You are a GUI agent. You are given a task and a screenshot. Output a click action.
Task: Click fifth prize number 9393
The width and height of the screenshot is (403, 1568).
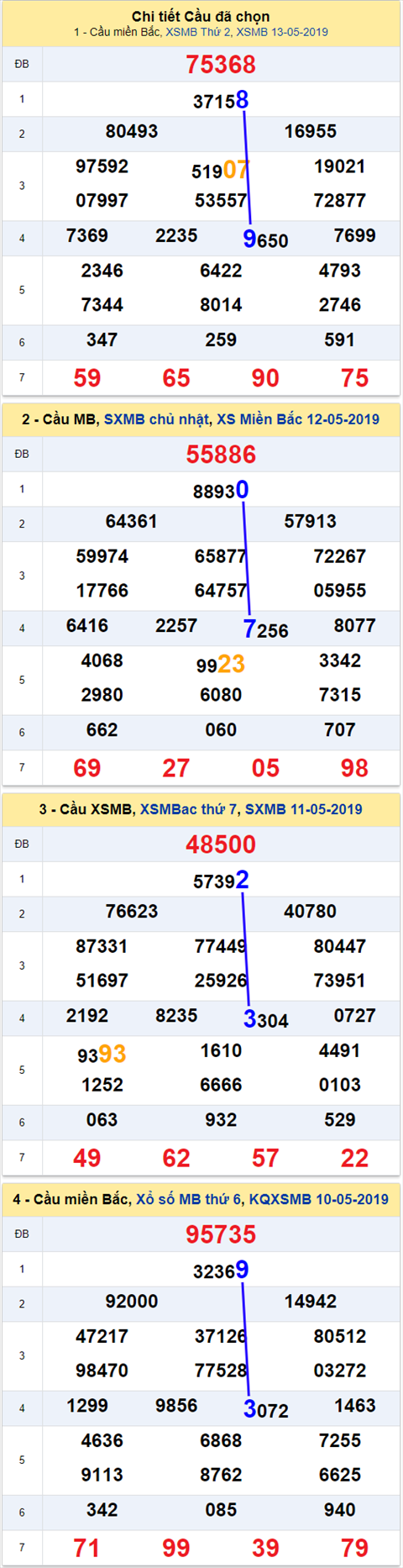[102, 1055]
